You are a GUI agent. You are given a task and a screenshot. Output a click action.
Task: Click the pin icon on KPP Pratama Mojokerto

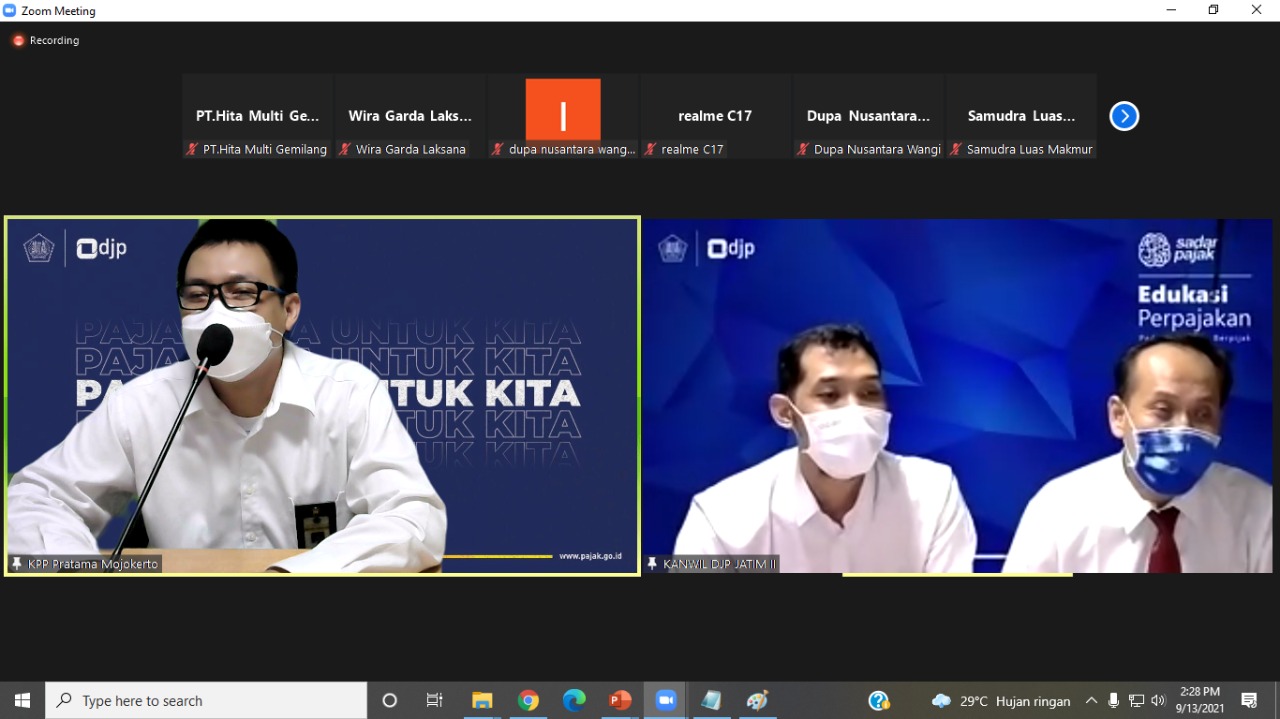click(17, 564)
